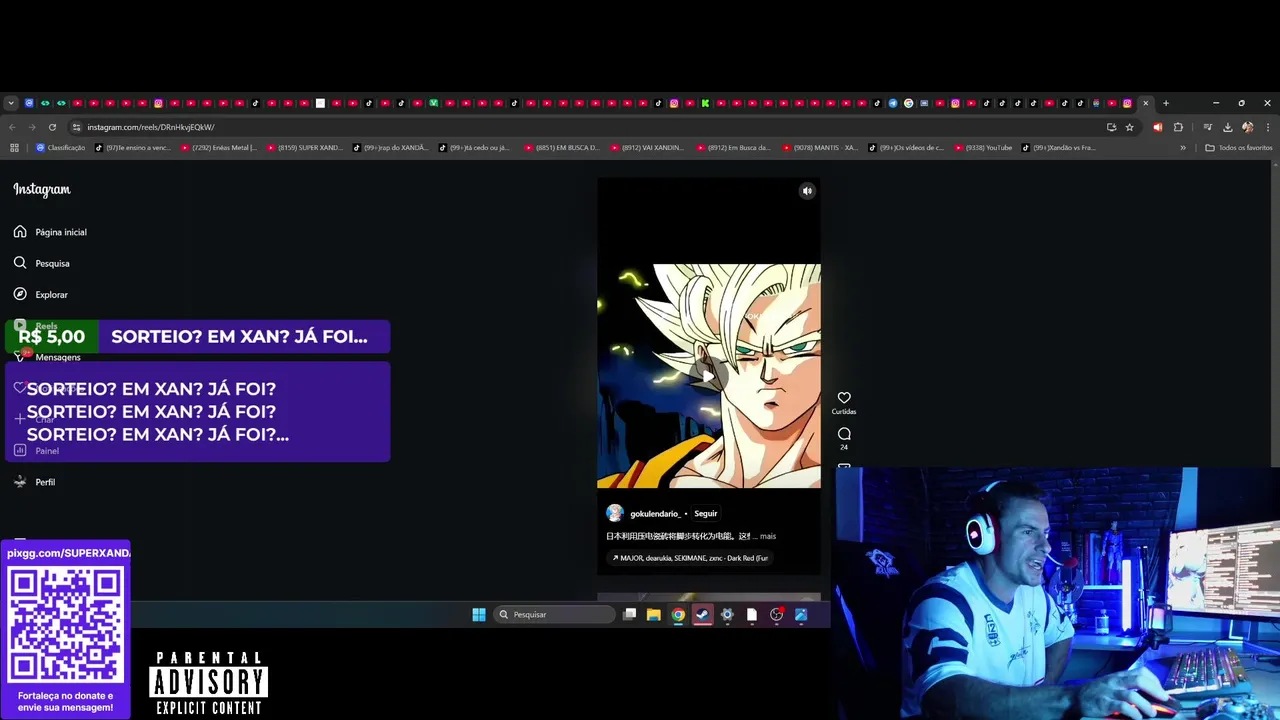Open the Classificação bookmark
The image size is (1280, 720).
click(61, 148)
